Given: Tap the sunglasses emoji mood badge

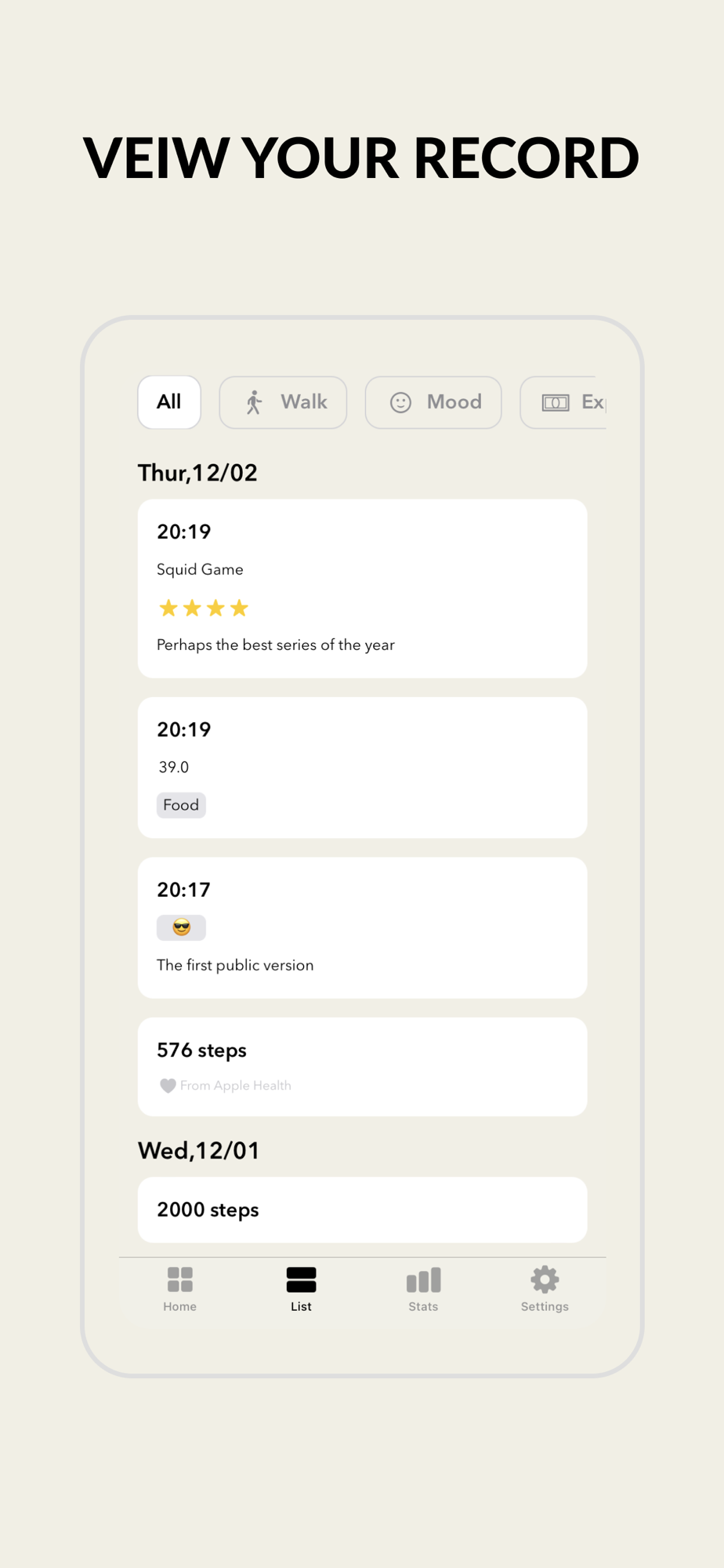Looking at the screenshot, I should (181, 927).
